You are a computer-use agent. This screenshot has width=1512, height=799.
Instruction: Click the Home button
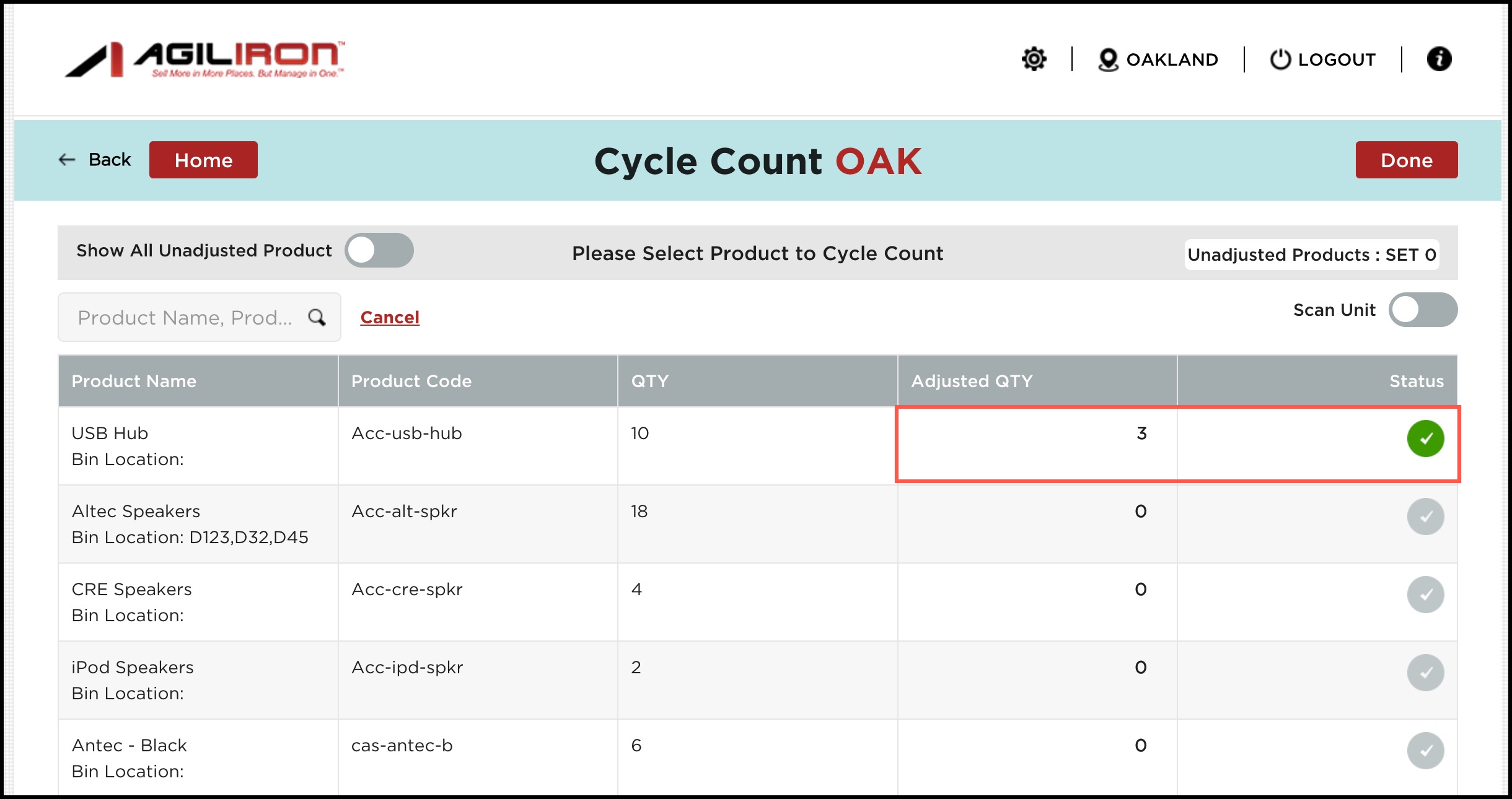click(x=203, y=160)
